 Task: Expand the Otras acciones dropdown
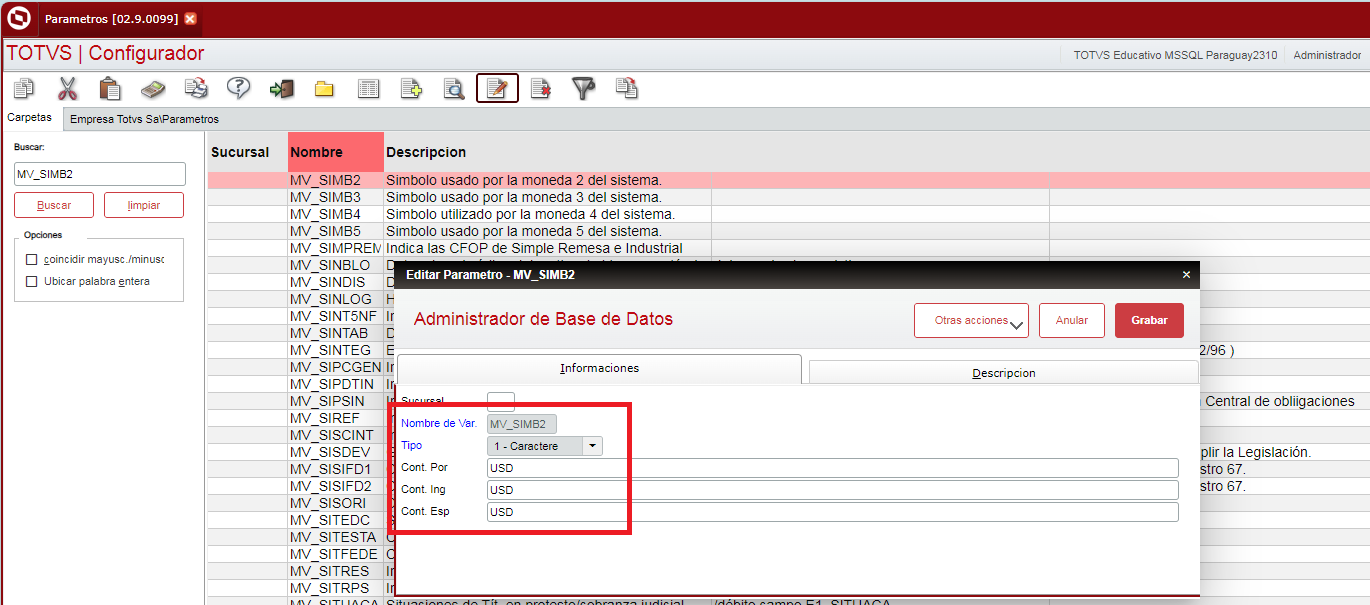click(971, 320)
